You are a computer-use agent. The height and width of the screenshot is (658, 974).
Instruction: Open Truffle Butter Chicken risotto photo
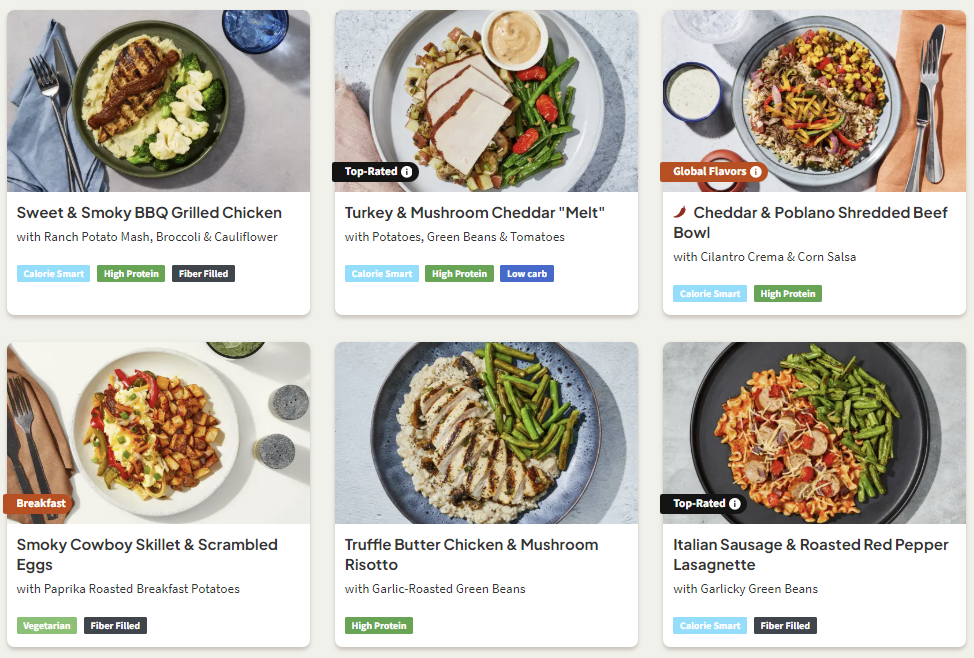(486, 432)
